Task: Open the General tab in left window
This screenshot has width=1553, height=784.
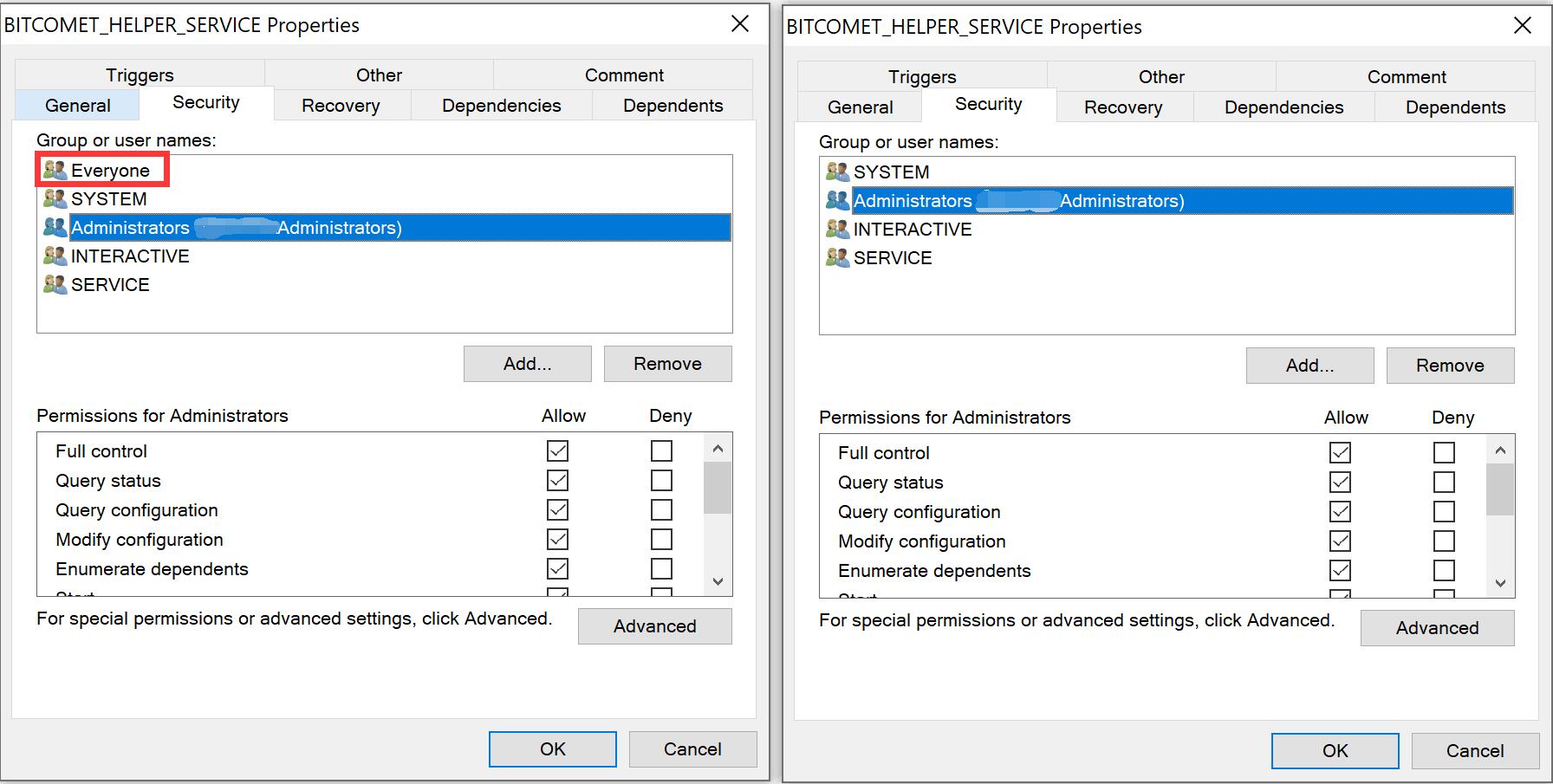Action: click(x=77, y=106)
